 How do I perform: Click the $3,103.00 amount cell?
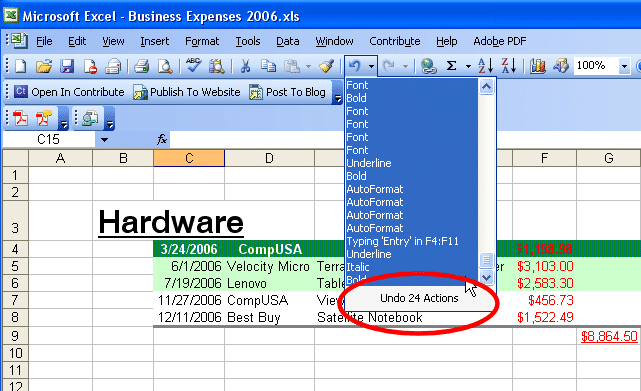pos(545,266)
